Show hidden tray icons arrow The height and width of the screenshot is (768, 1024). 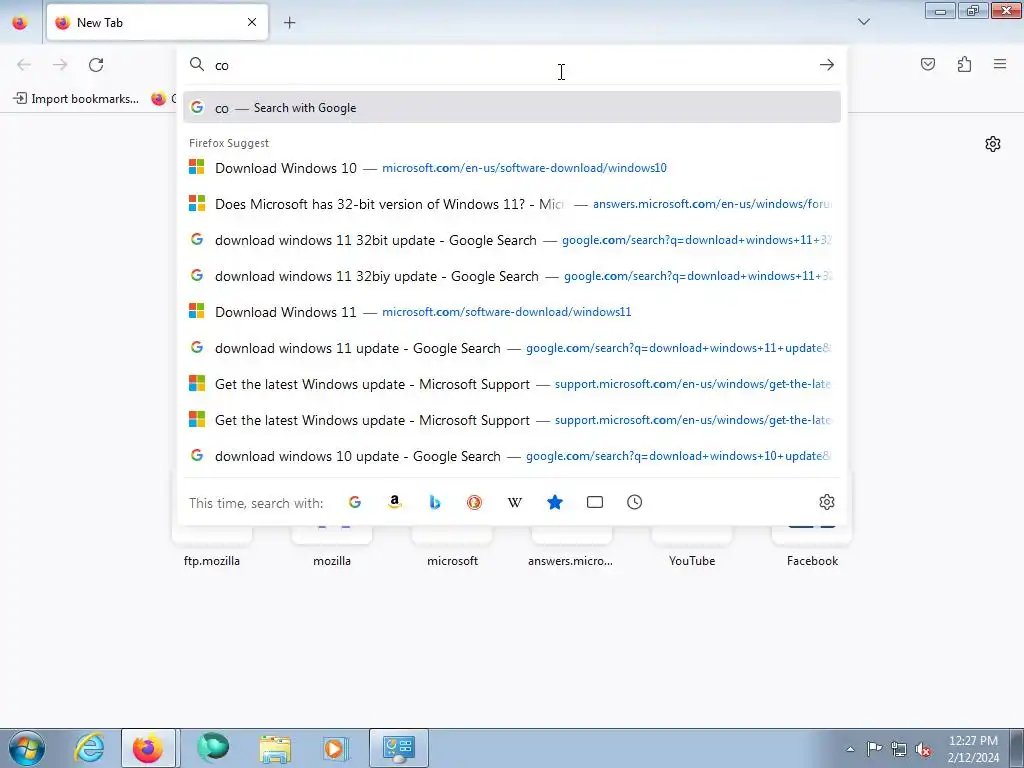click(850, 749)
